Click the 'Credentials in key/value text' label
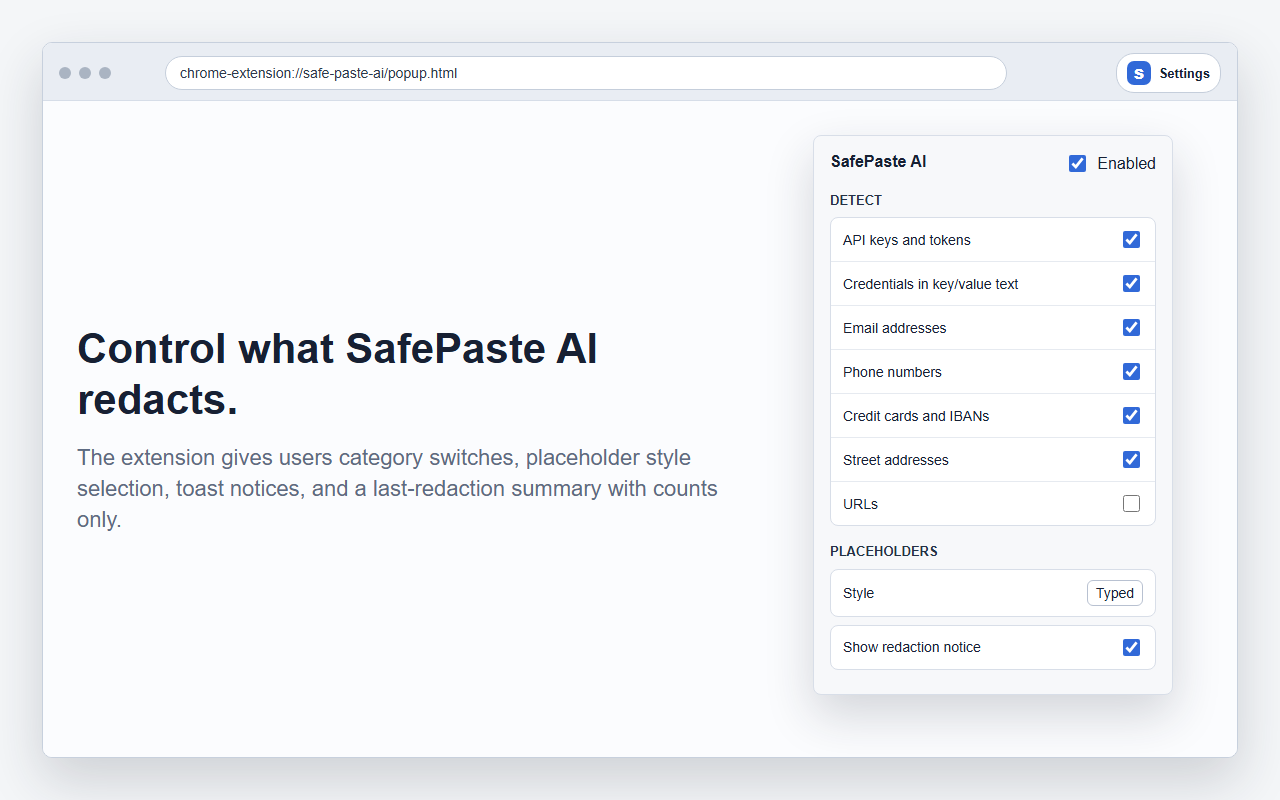The image size is (1280, 800). click(x=930, y=284)
